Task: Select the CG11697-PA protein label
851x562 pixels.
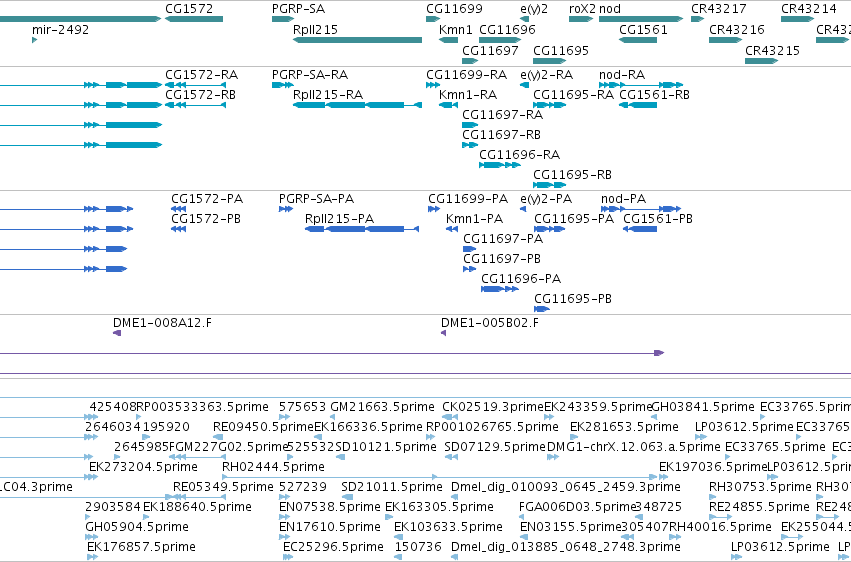Action: click(x=503, y=239)
